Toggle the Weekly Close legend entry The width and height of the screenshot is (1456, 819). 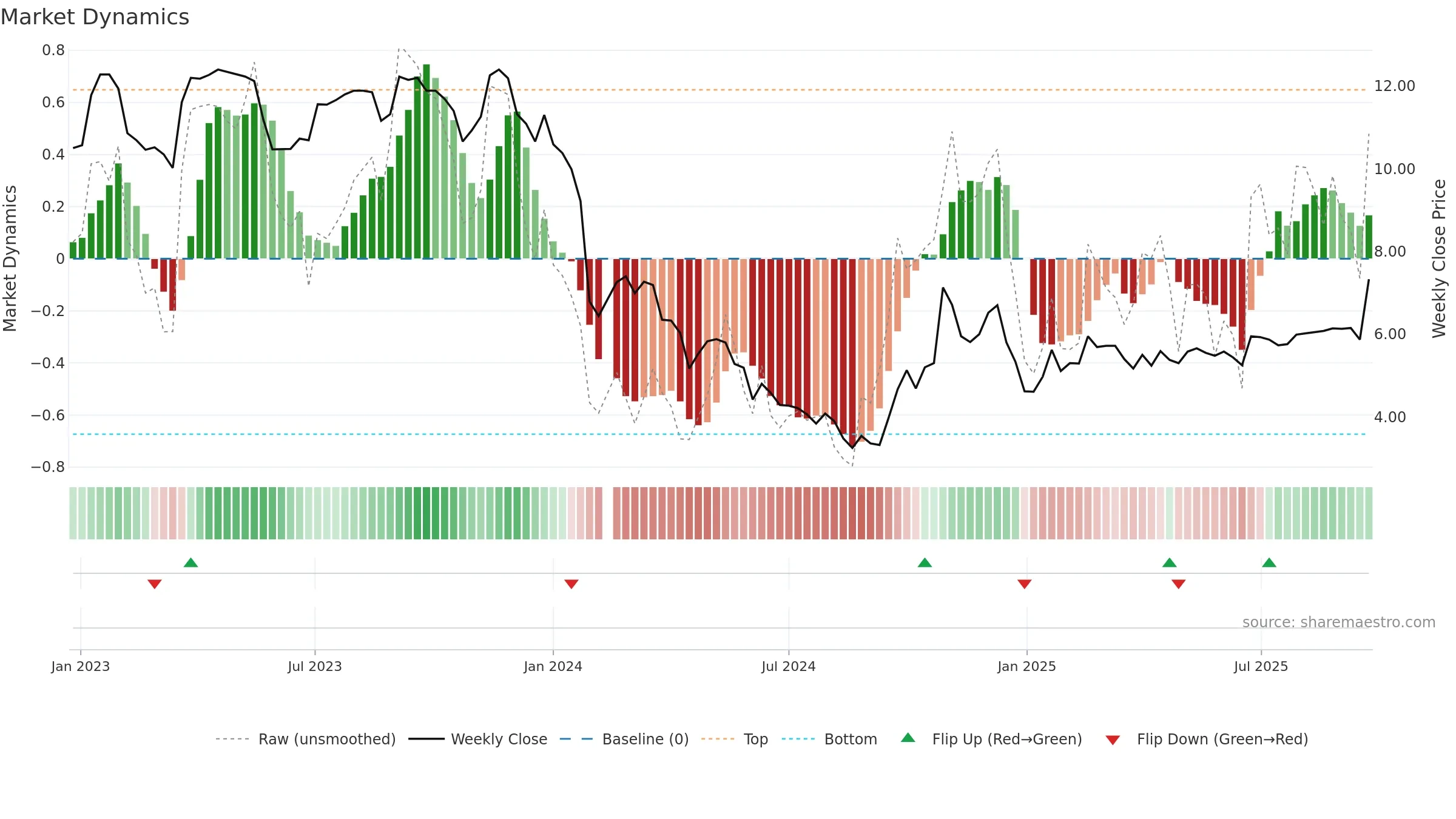[478, 739]
